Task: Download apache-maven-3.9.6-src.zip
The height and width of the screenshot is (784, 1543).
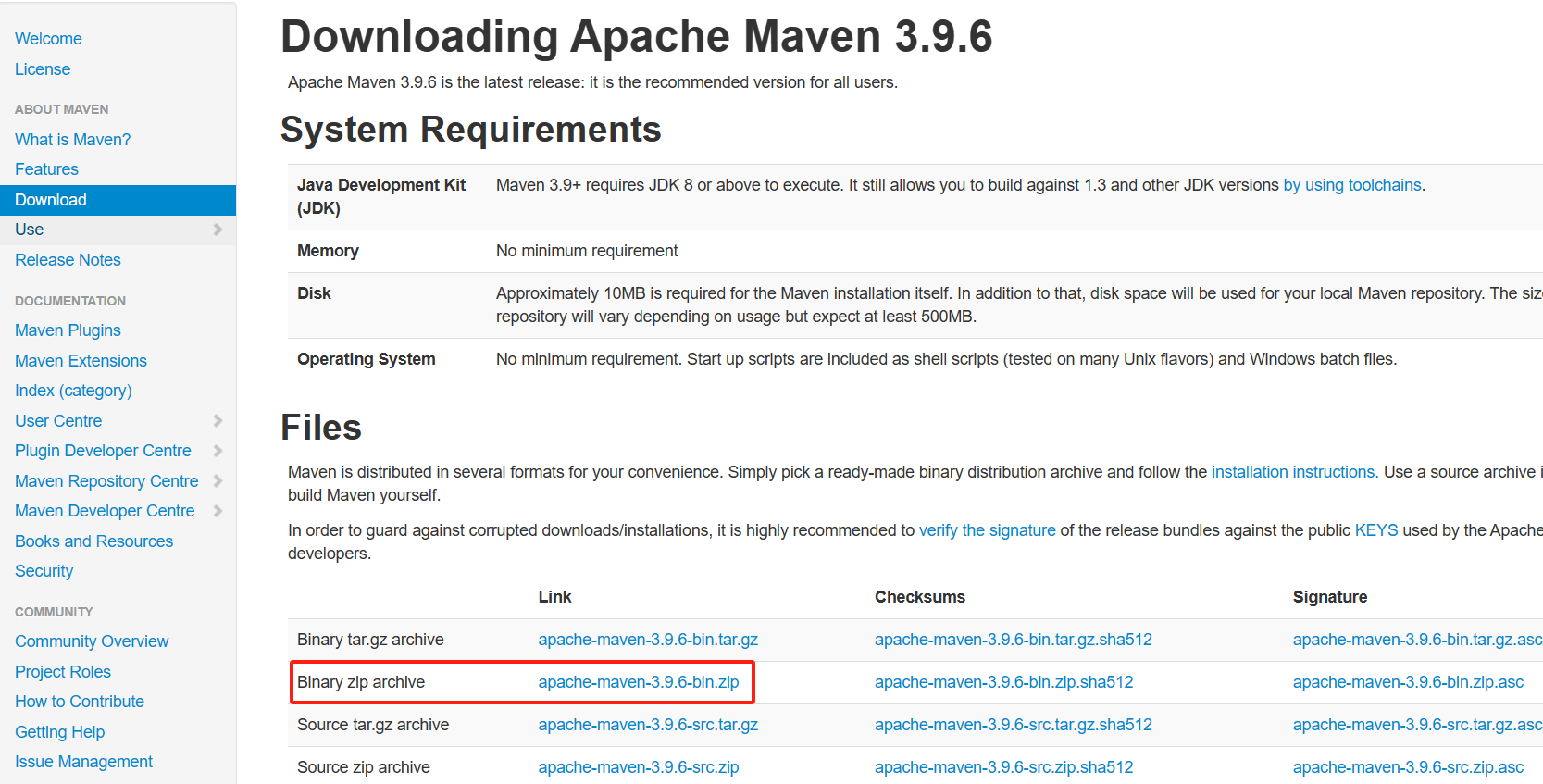Action: [x=639, y=767]
